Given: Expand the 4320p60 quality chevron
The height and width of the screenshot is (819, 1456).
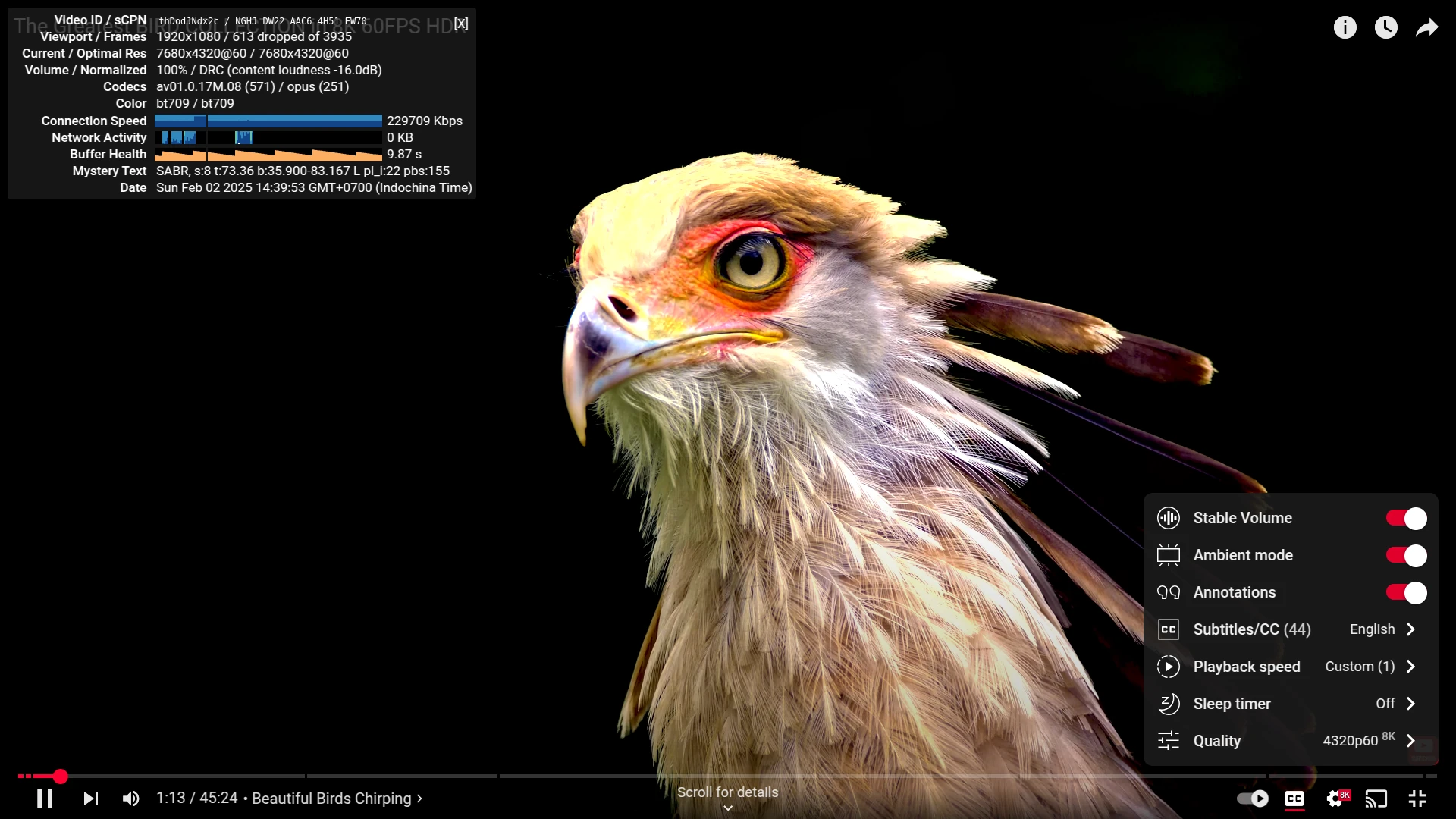Looking at the screenshot, I should [1410, 741].
